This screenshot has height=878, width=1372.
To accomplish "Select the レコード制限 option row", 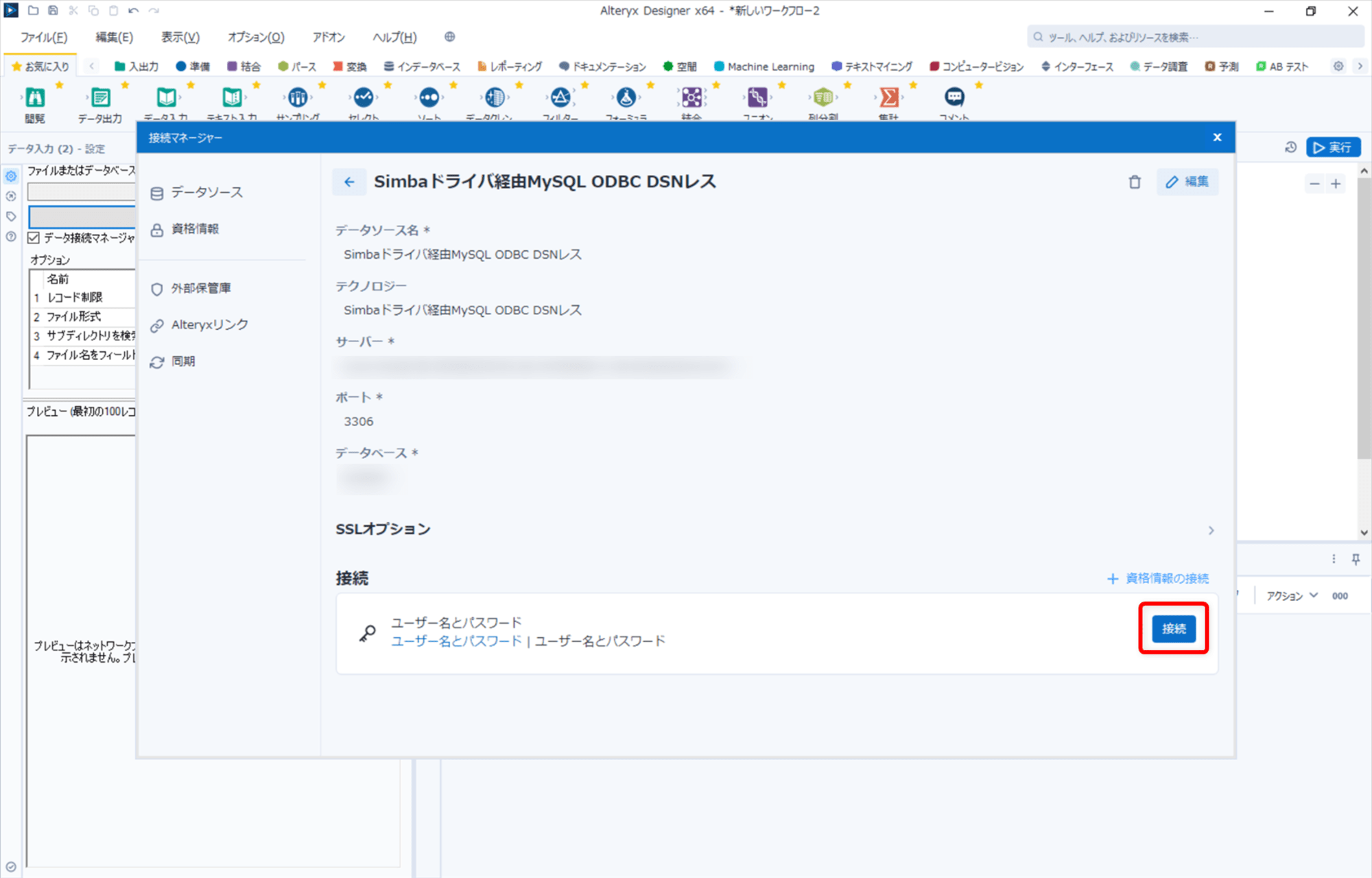I will [82, 298].
